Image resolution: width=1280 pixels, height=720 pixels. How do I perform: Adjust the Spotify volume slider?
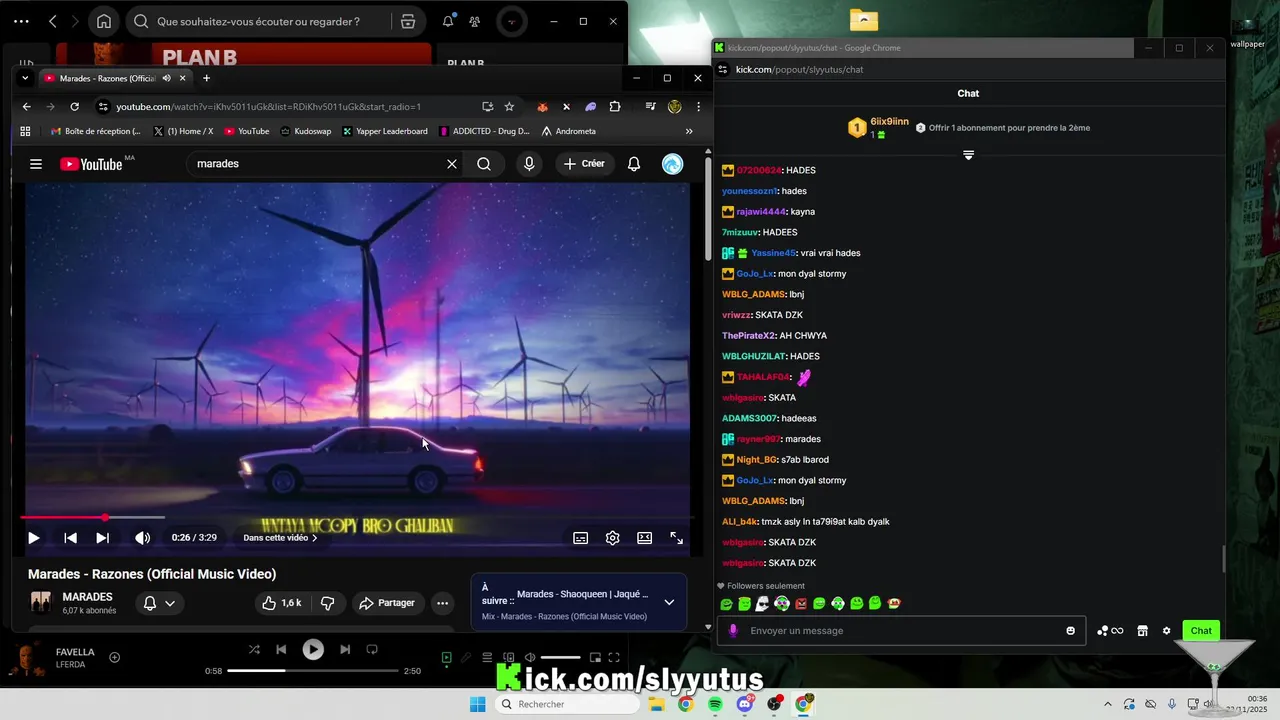[x=560, y=657]
